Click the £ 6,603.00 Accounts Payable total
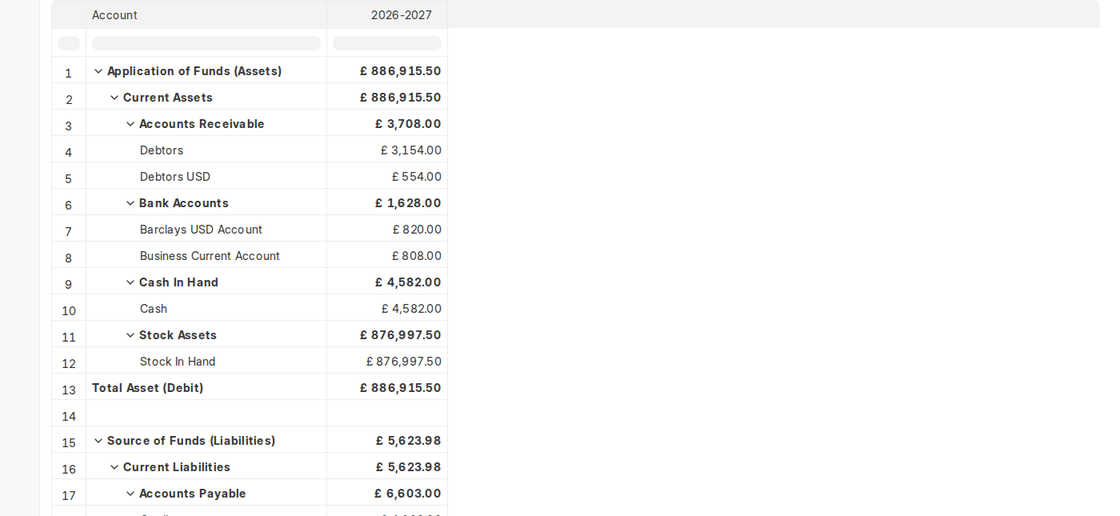Viewport: 1120px width, 516px height. coord(407,494)
